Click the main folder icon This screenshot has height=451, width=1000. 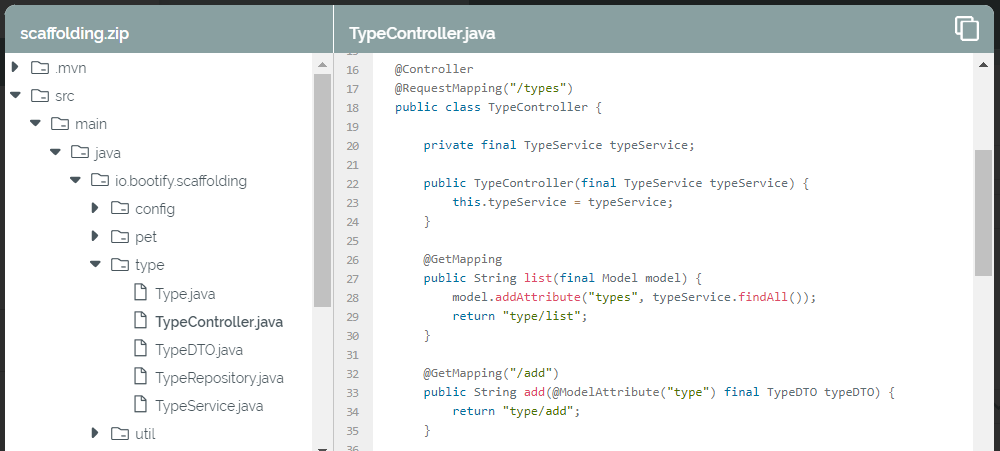click(x=60, y=124)
